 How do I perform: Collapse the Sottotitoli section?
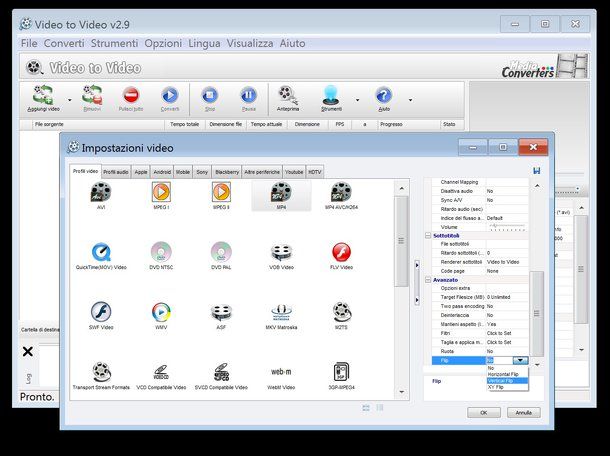click(x=428, y=236)
